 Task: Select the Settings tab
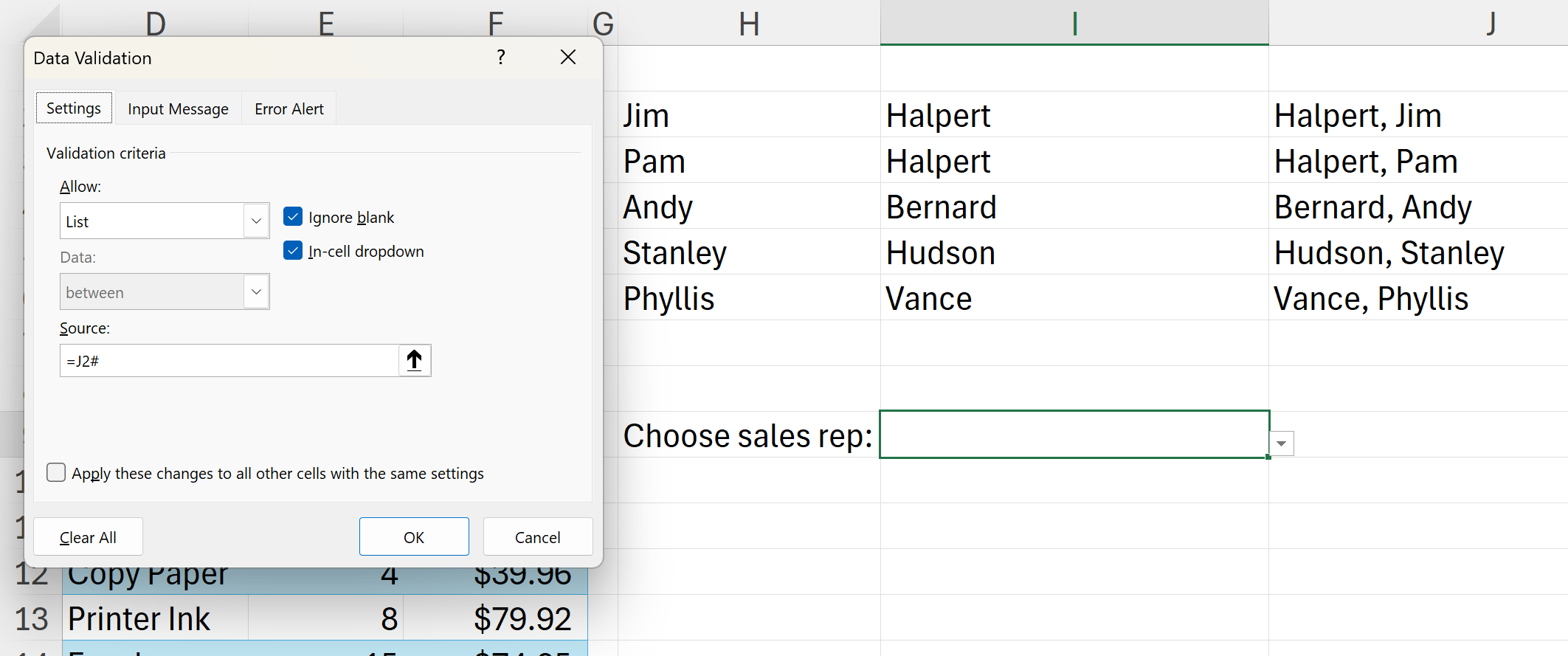click(74, 108)
